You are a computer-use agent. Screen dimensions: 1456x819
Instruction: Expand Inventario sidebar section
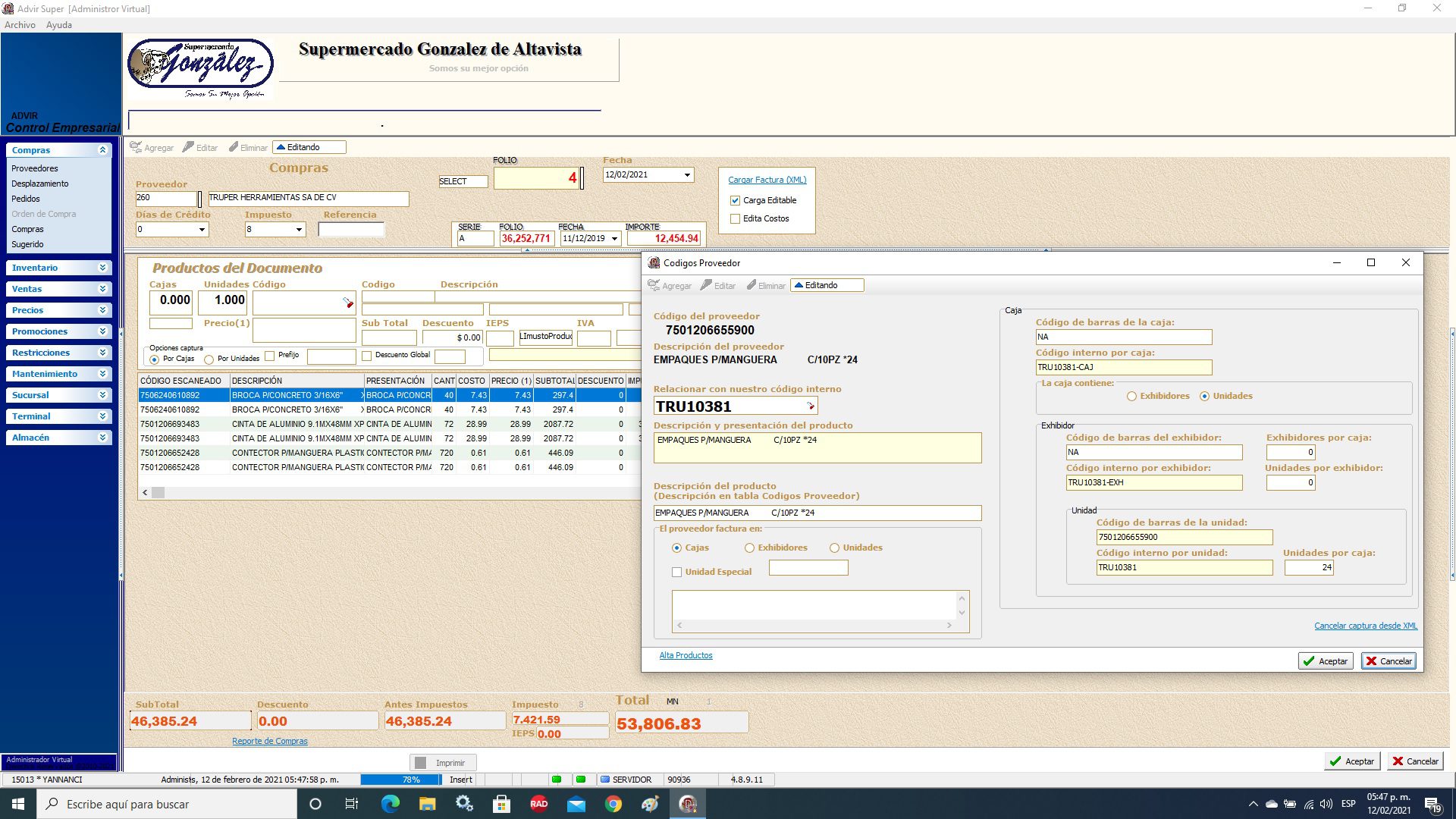[102, 268]
